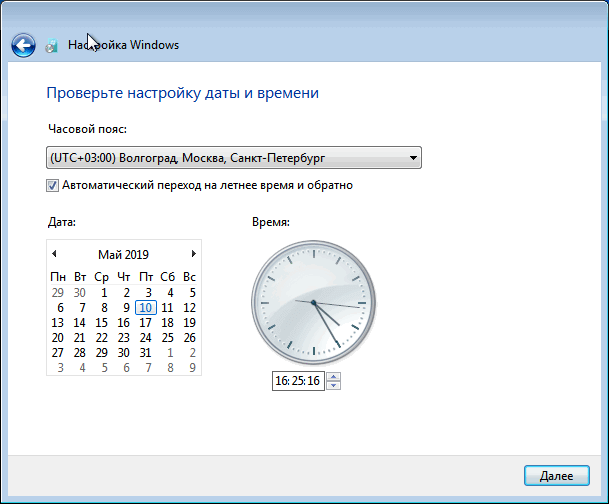The height and width of the screenshot is (504, 609).
Task: Click the time input field 16:25:16
Action: coord(298,381)
